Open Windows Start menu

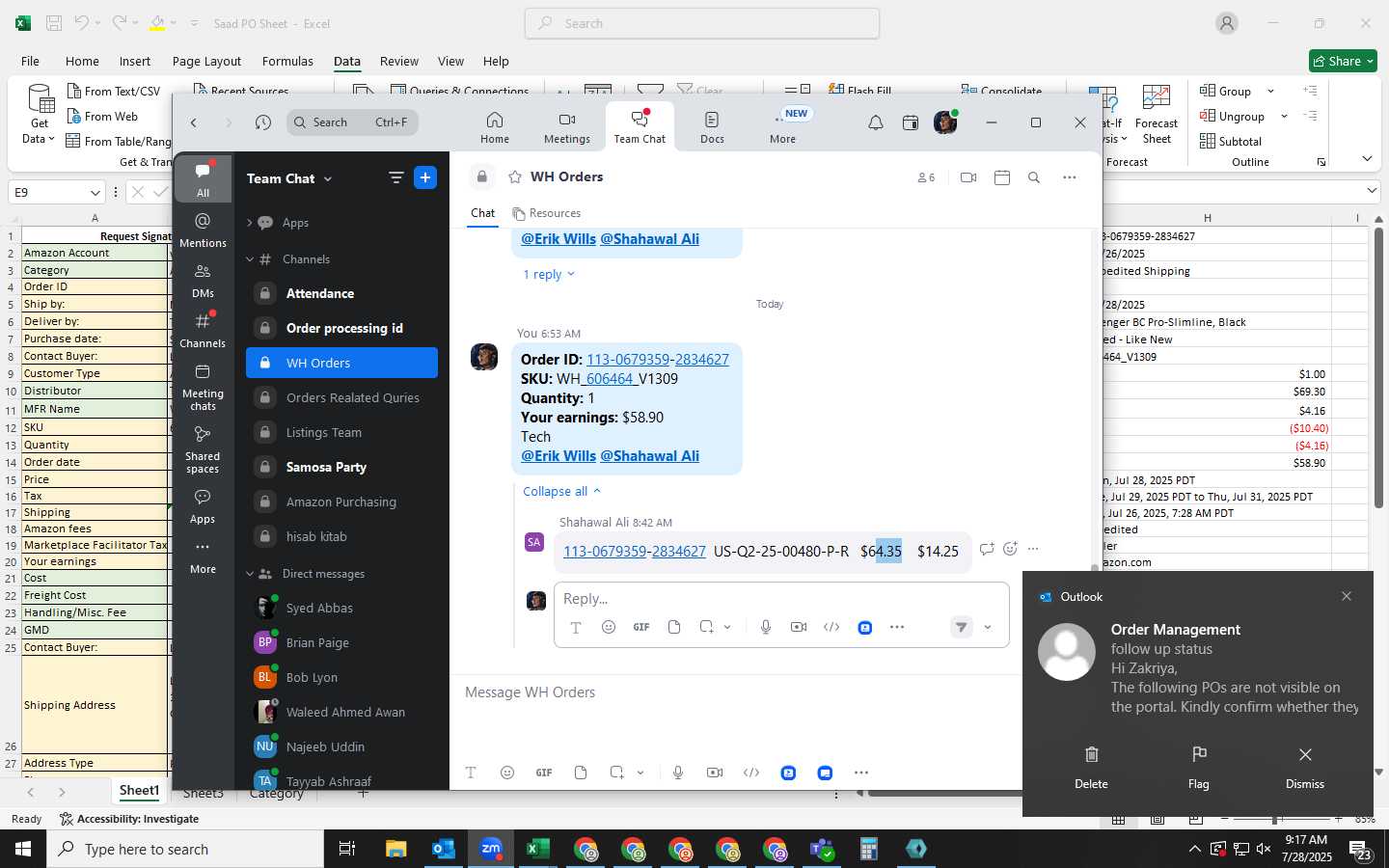coord(23,849)
